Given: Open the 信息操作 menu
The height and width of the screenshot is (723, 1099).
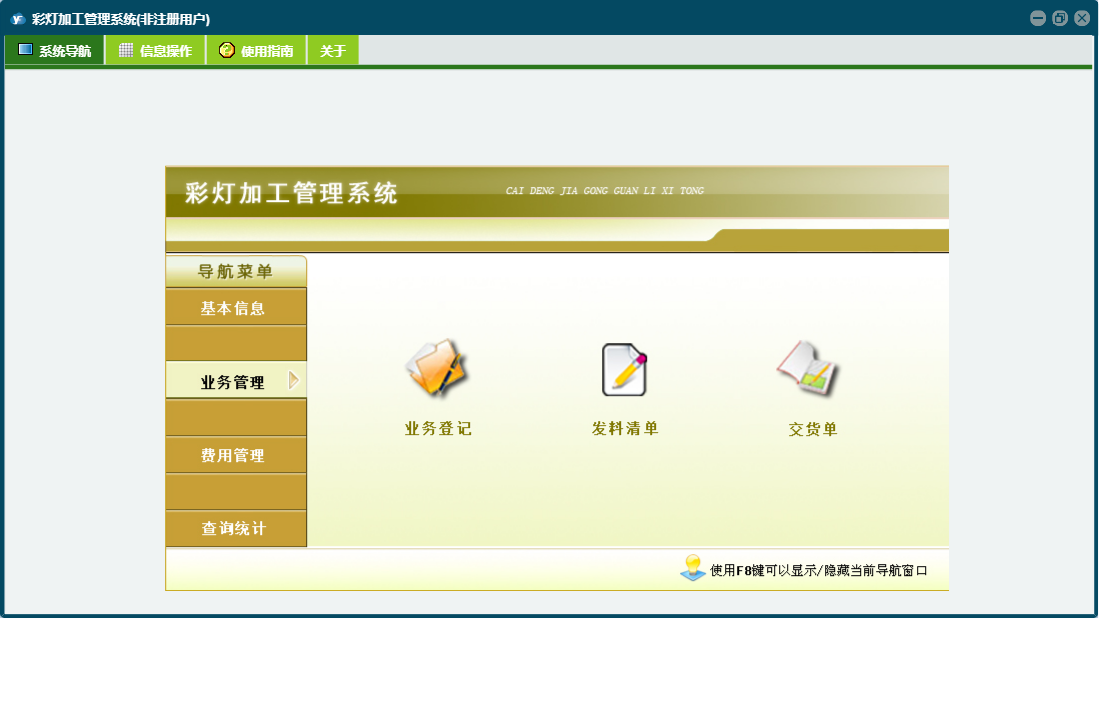Looking at the screenshot, I should 155,51.
